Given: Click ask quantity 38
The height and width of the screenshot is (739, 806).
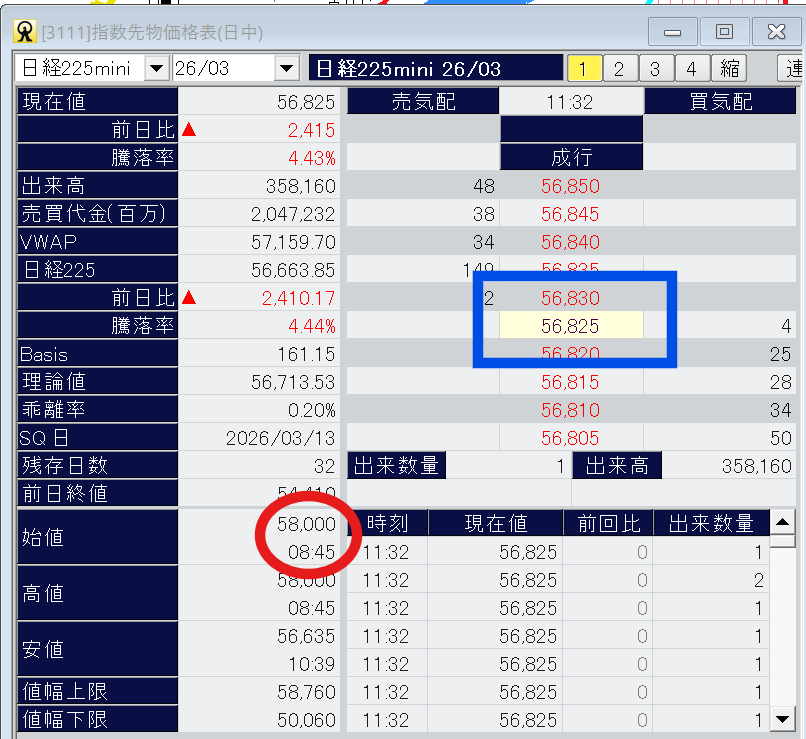Looking at the screenshot, I should tap(484, 214).
